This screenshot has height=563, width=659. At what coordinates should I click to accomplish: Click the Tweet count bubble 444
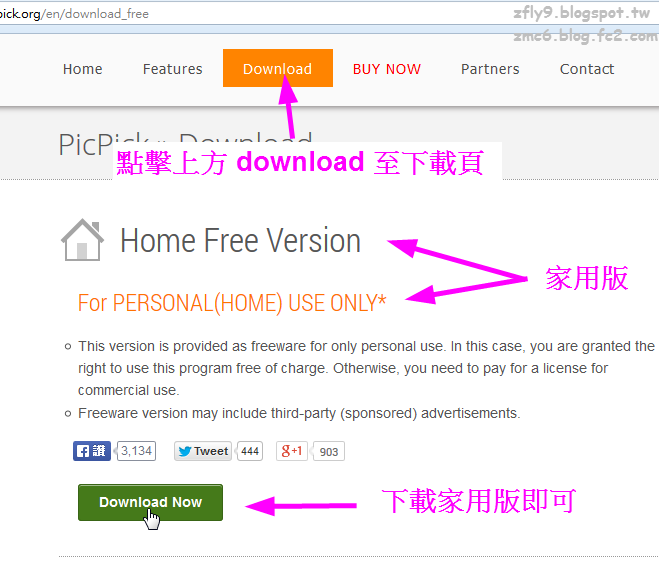[250, 451]
